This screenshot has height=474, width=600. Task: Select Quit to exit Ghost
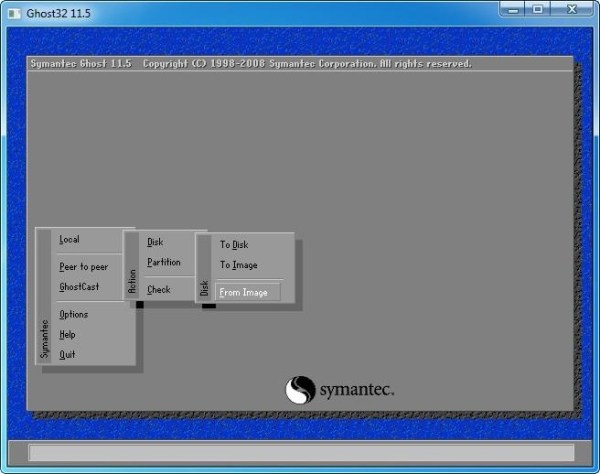click(x=67, y=355)
